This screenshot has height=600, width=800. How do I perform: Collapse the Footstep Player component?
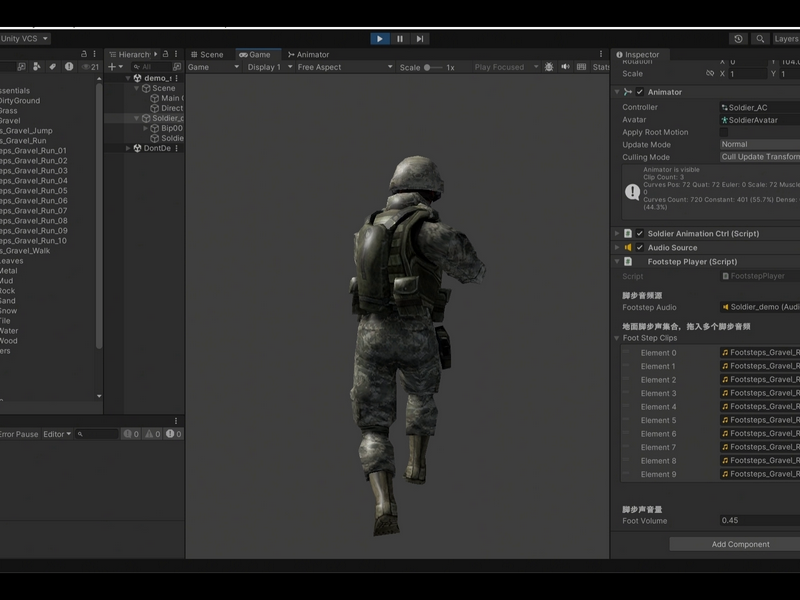click(617, 262)
